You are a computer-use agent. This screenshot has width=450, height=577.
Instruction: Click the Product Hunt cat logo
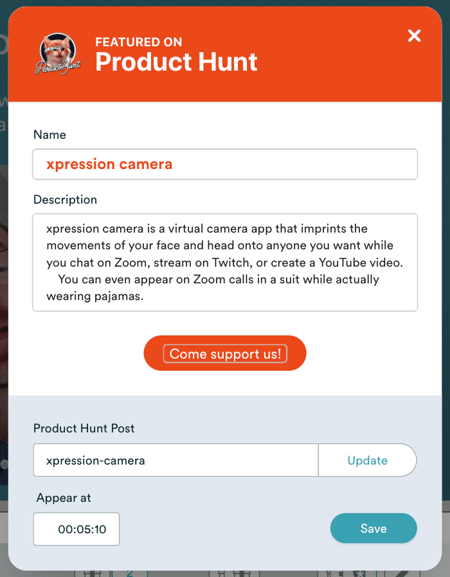coord(58,54)
